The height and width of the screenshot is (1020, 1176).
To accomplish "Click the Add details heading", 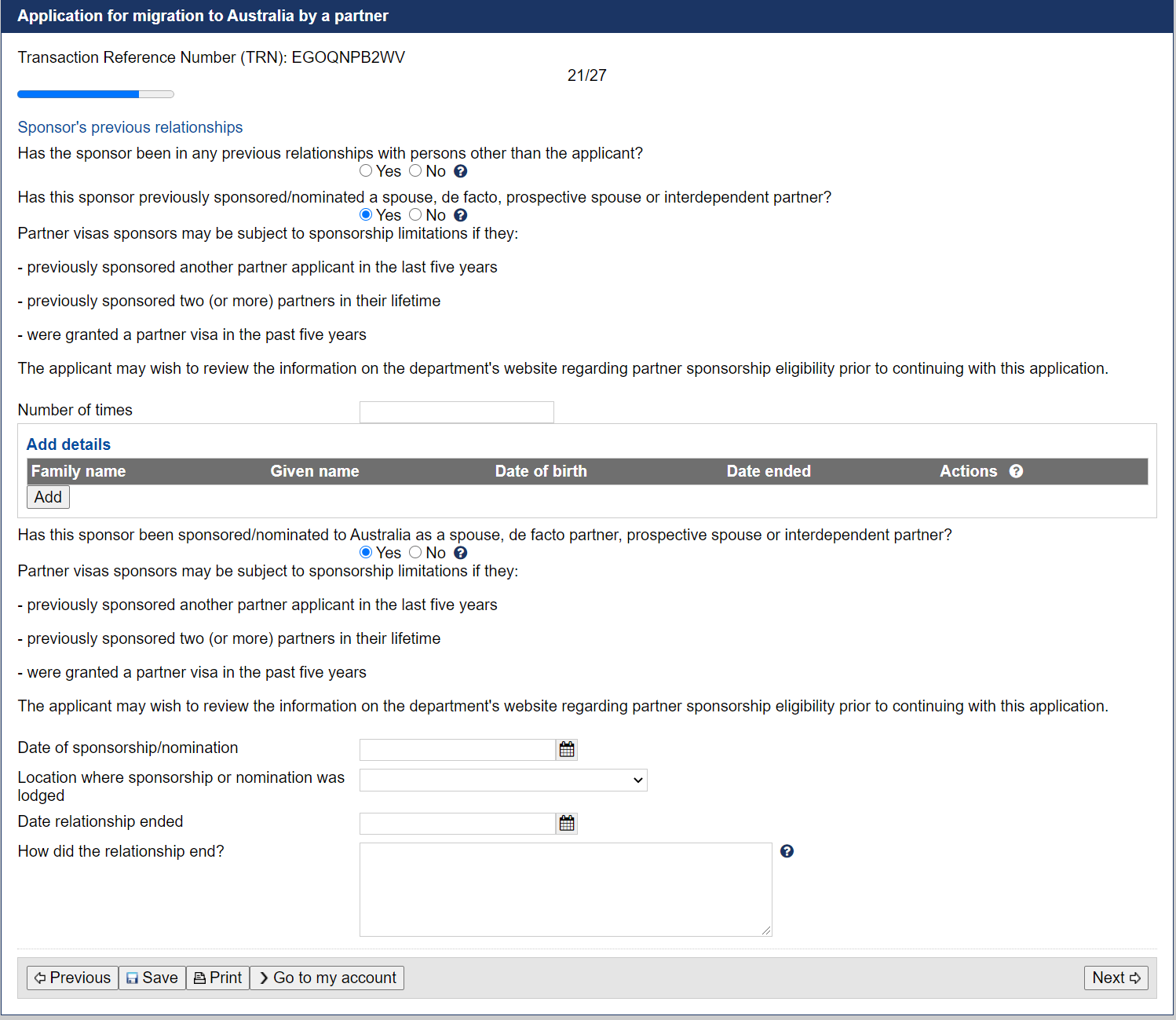I will tap(68, 444).
